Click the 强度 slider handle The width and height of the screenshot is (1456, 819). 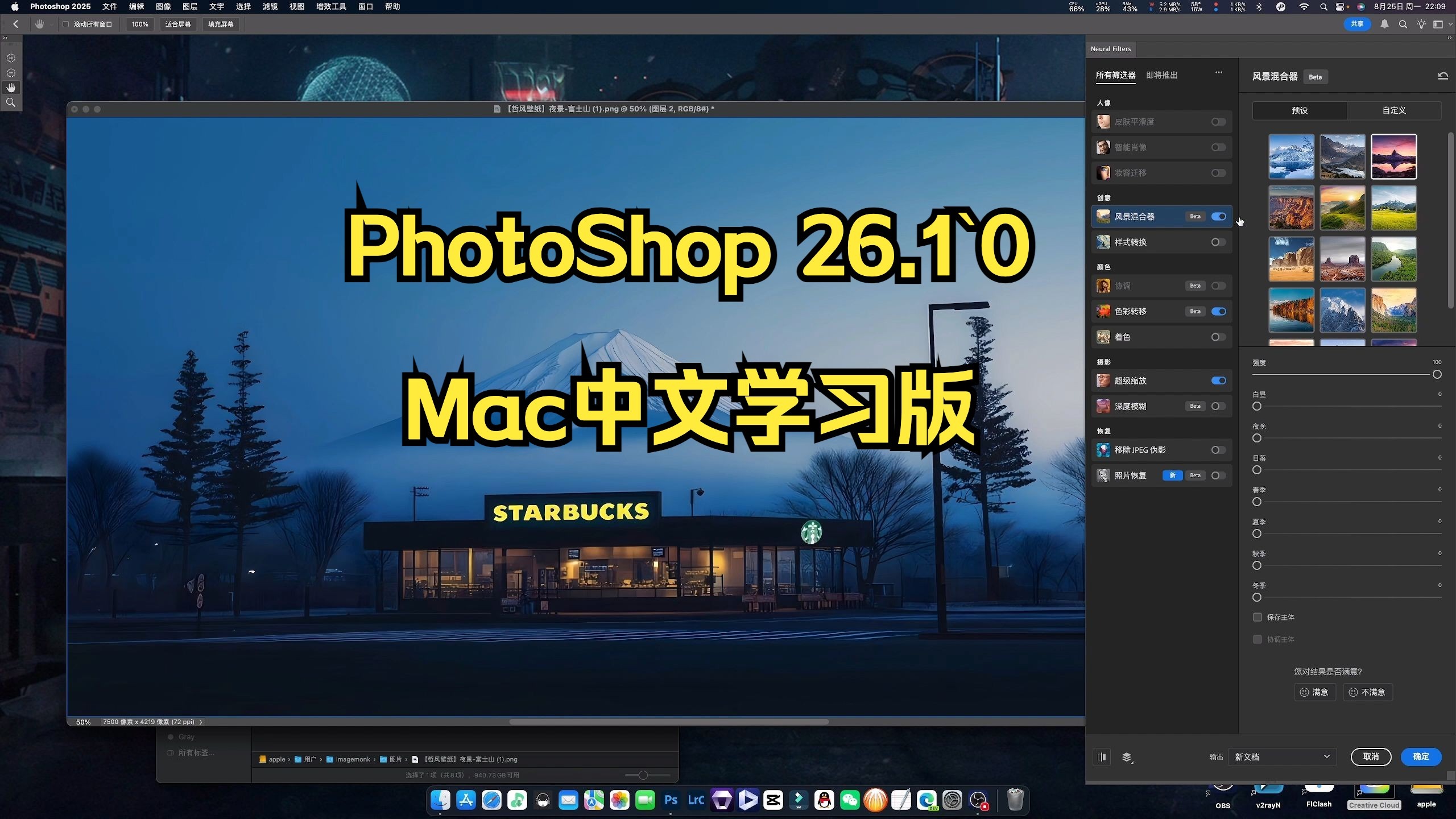tap(1437, 374)
